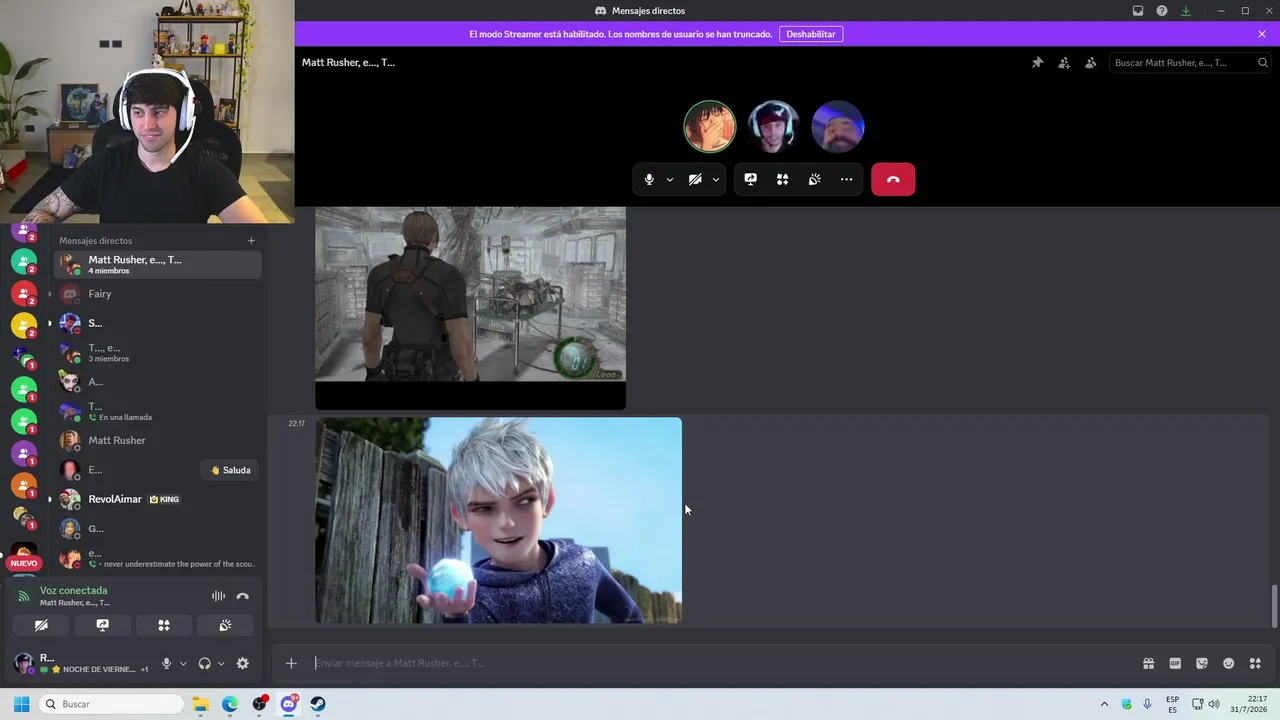
Task: Open the Matt Rusher direct message
Action: tap(158, 441)
